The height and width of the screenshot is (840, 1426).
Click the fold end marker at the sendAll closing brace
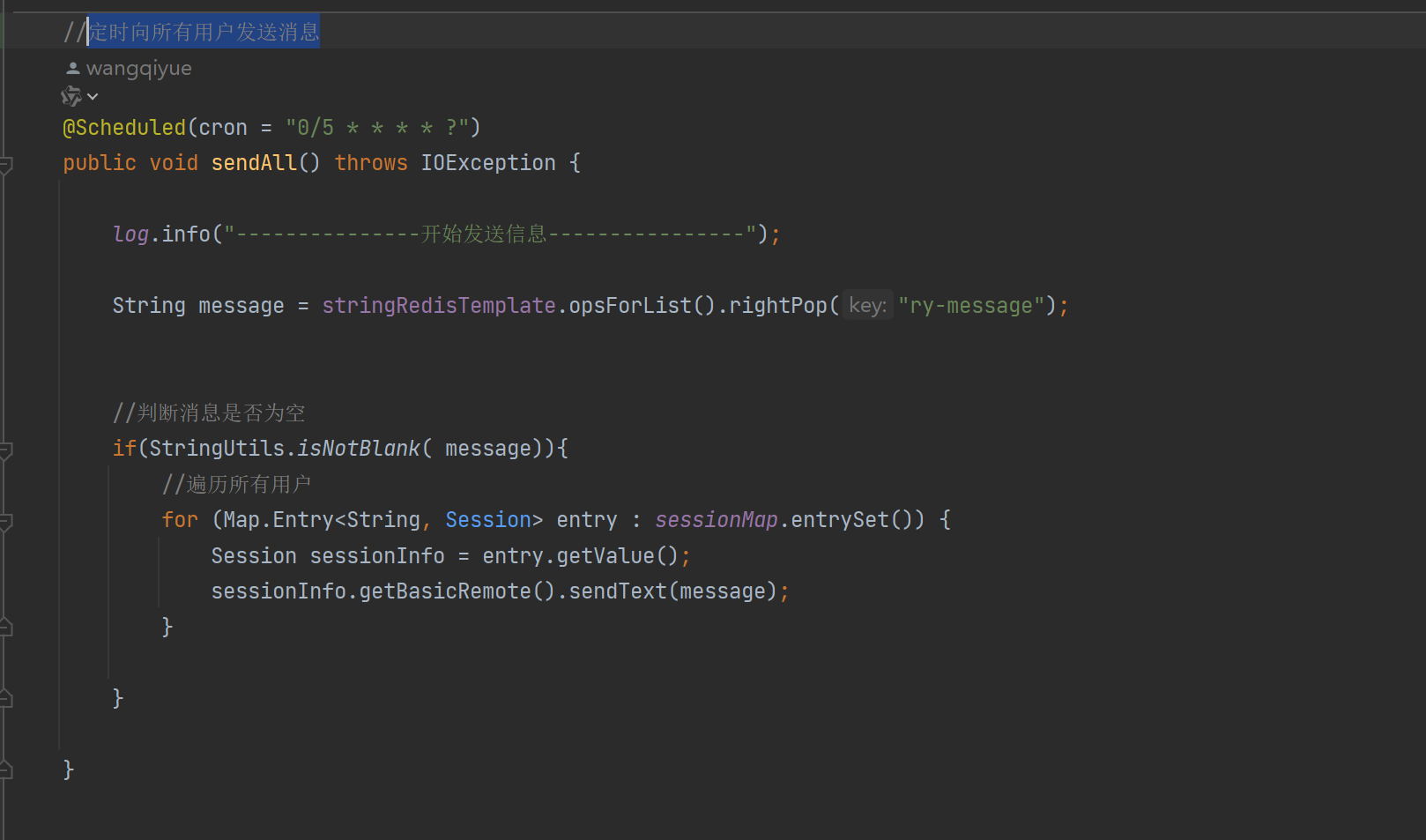[6, 770]
